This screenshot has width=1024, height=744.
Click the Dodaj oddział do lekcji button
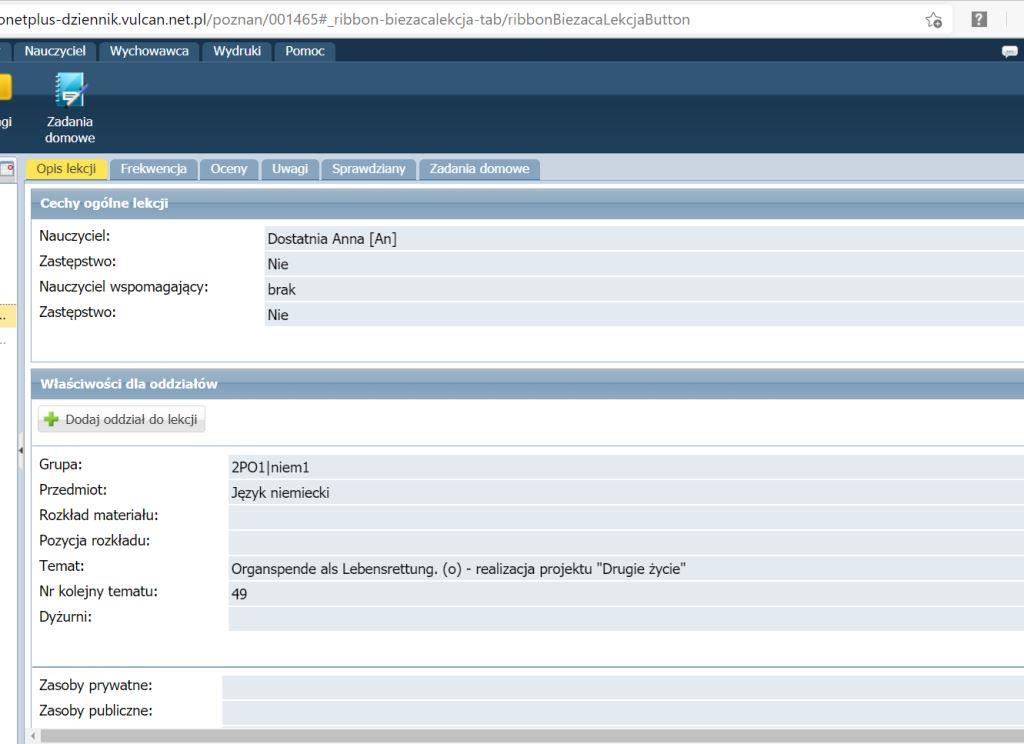122,419
